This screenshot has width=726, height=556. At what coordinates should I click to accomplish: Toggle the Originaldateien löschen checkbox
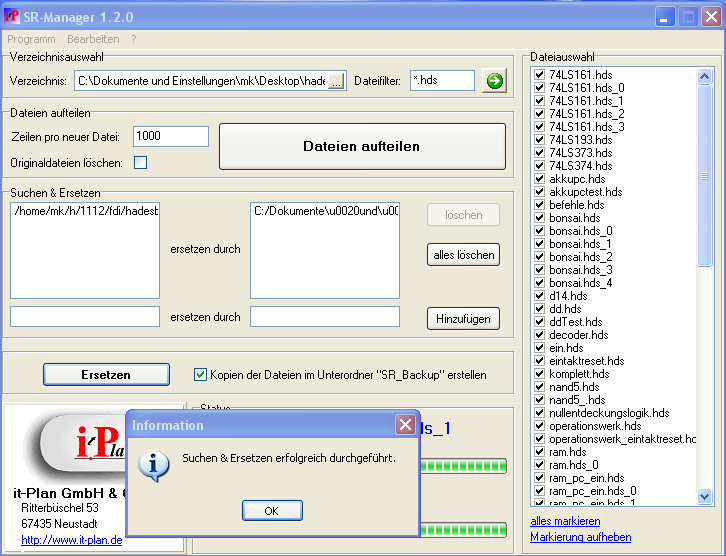(x=141, y=163)
